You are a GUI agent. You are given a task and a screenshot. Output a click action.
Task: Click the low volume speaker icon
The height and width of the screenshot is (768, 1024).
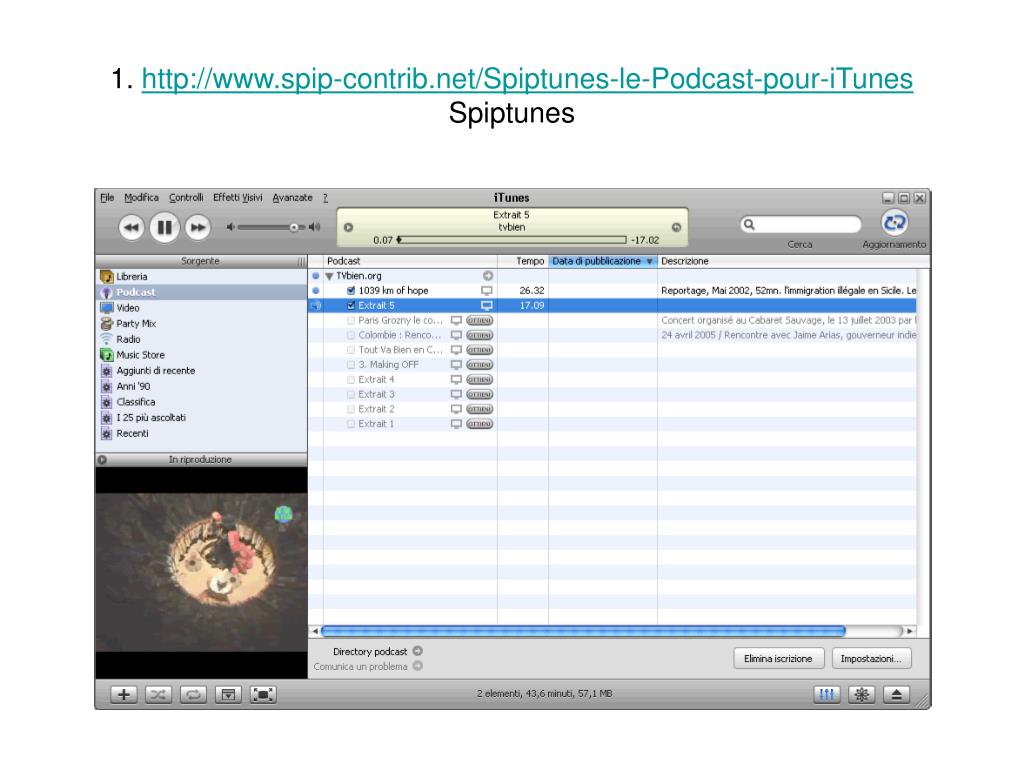pyautogui.click(x=230, y=227)
